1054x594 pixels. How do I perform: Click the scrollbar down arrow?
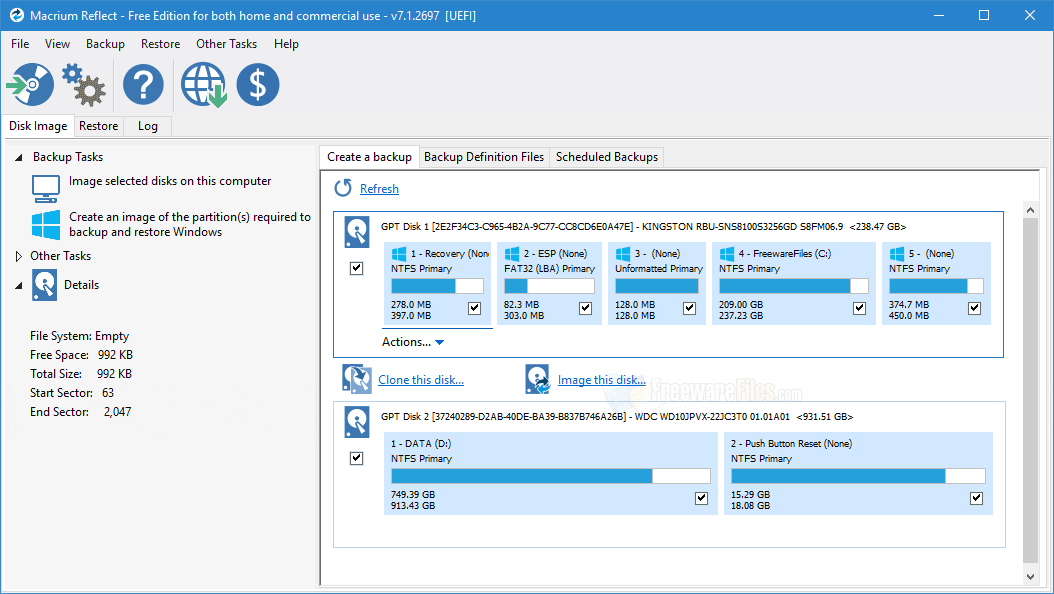point(1031,576)
